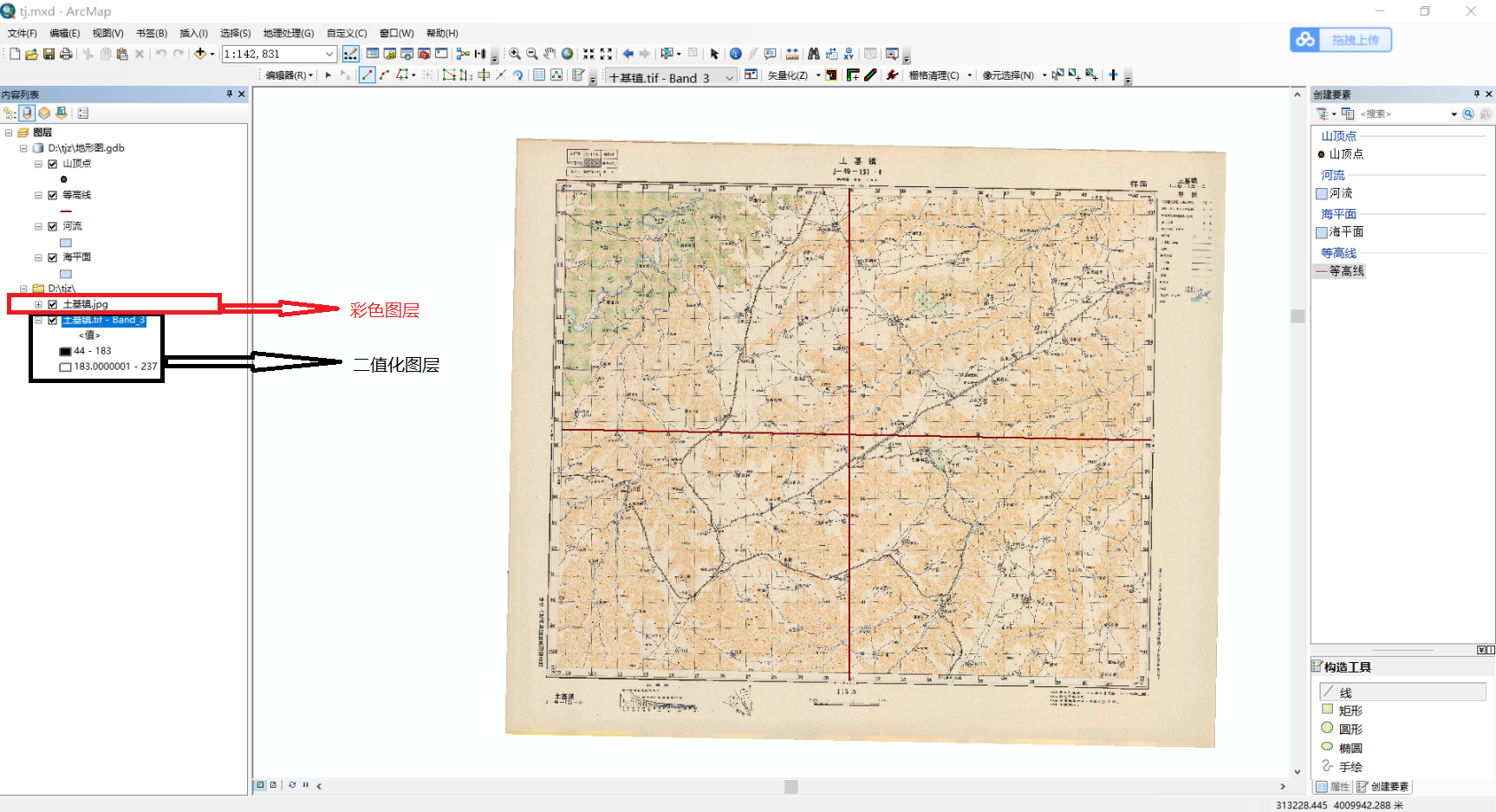Click the white 183.0000001 - 237 swatch
Image resolution: width=1496 pixels, height=812 pixels.
pos(65,367)
